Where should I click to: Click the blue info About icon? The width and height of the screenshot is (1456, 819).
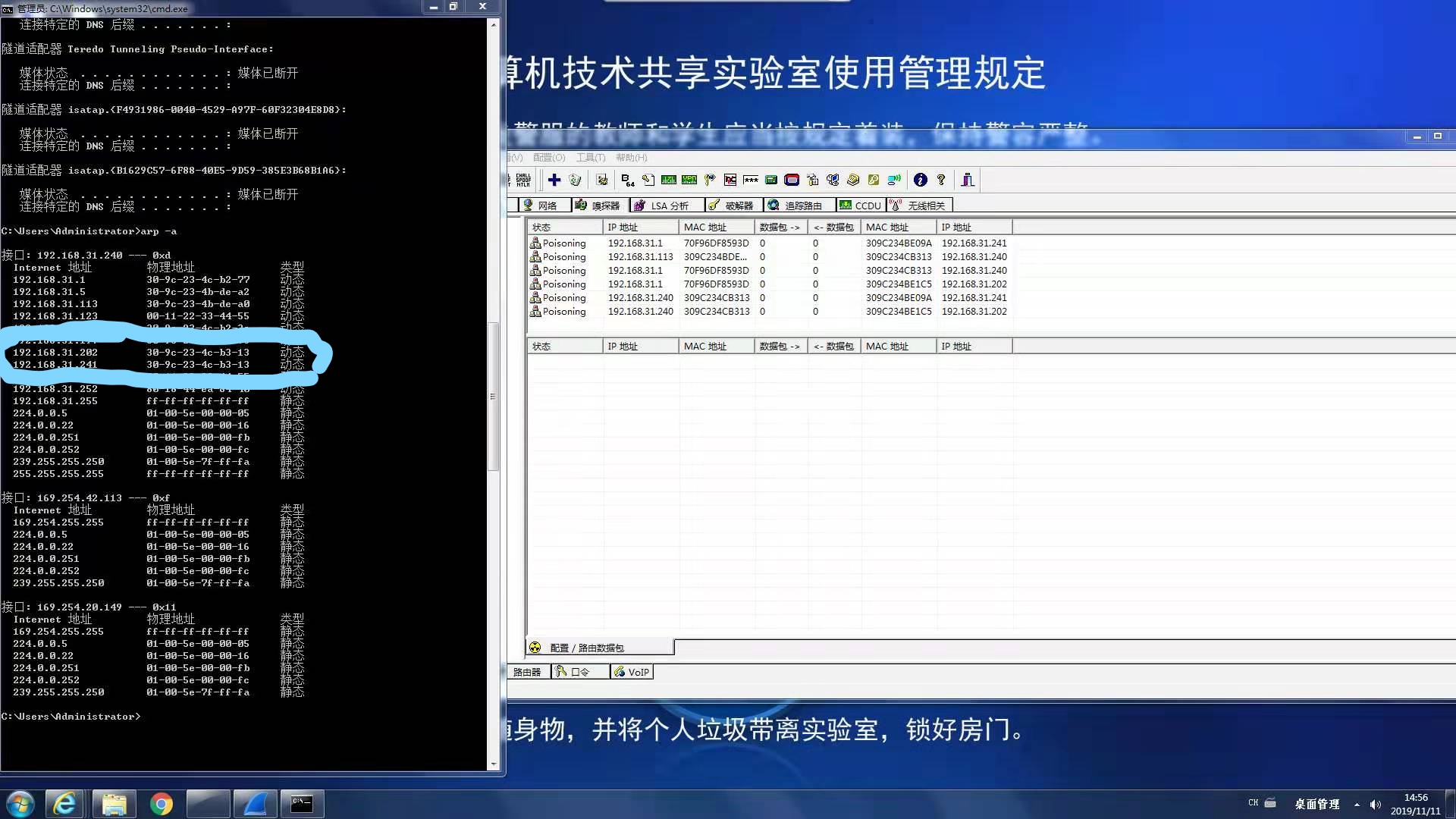click(920, 180)
